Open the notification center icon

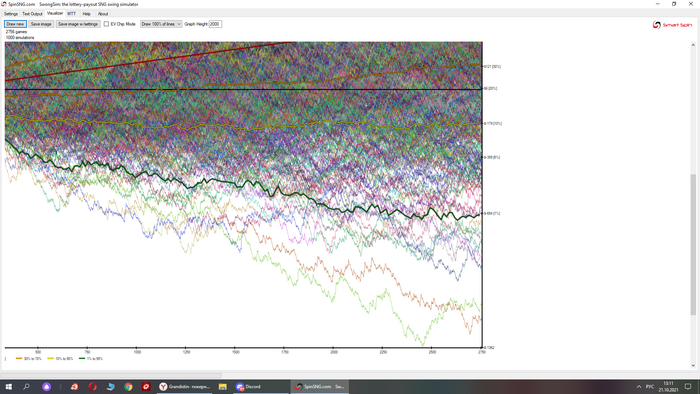pyautogui.click(x=688, y=386)
